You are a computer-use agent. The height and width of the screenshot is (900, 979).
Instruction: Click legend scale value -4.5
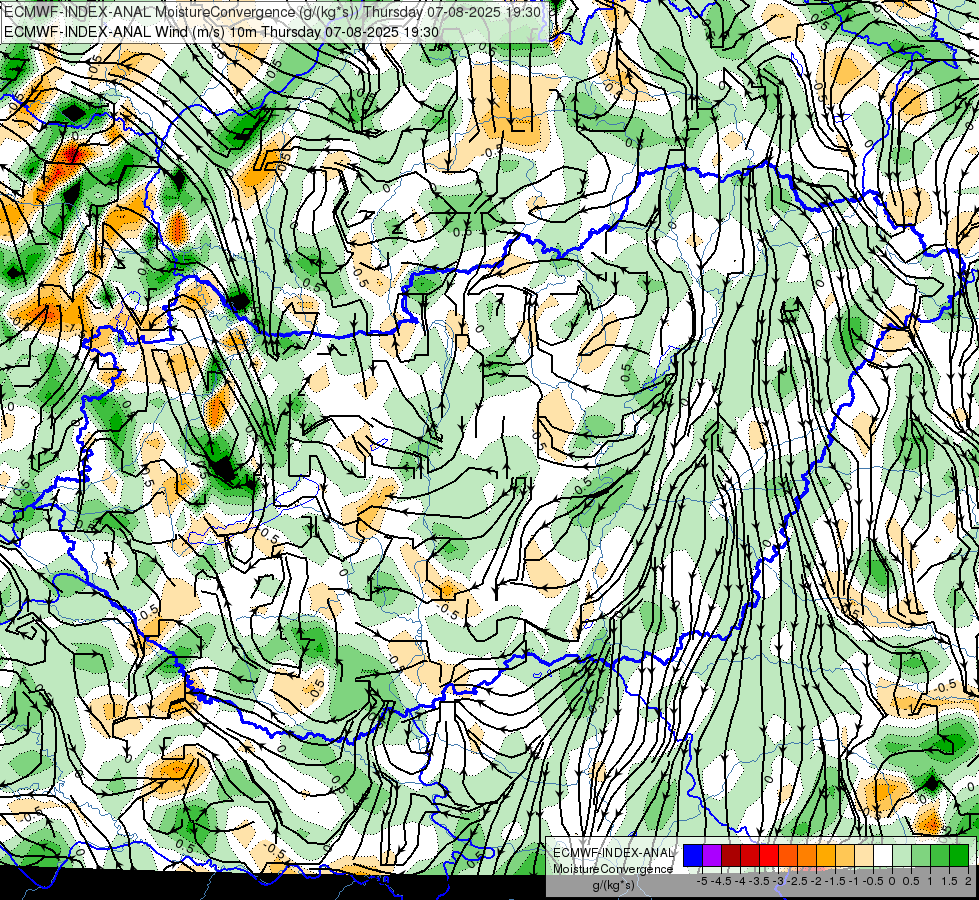tap(721, 881)
